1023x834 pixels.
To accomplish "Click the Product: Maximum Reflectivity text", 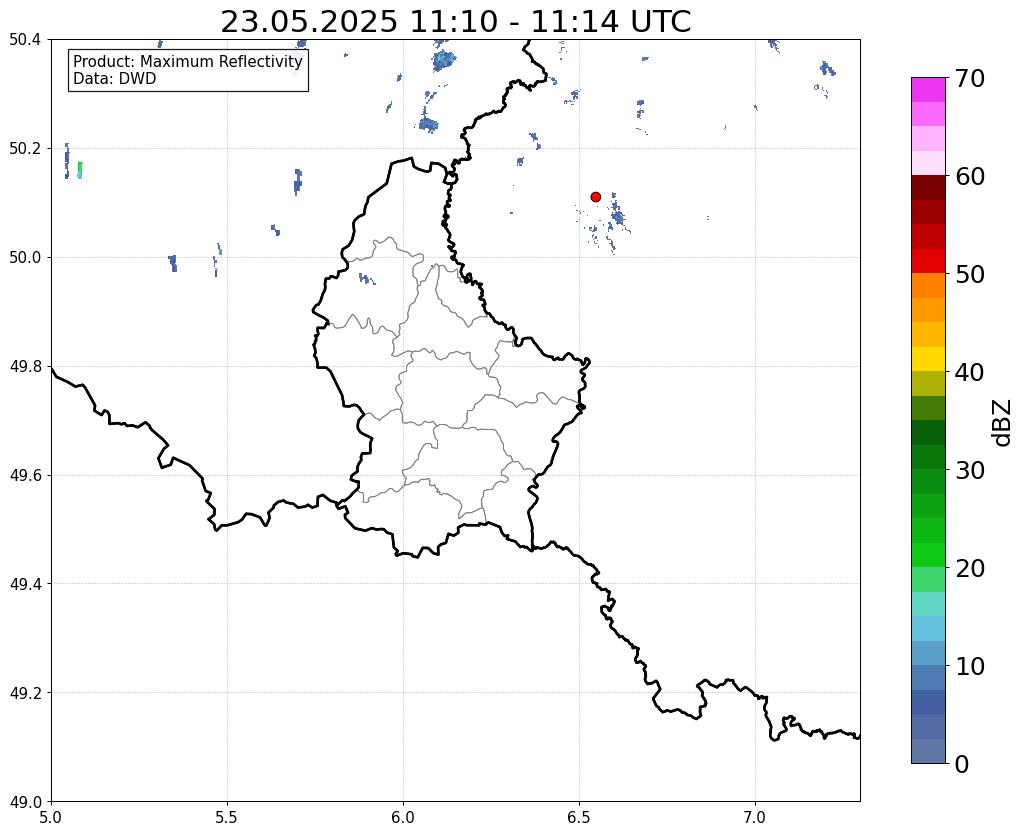I will click(x=188, y=61).
